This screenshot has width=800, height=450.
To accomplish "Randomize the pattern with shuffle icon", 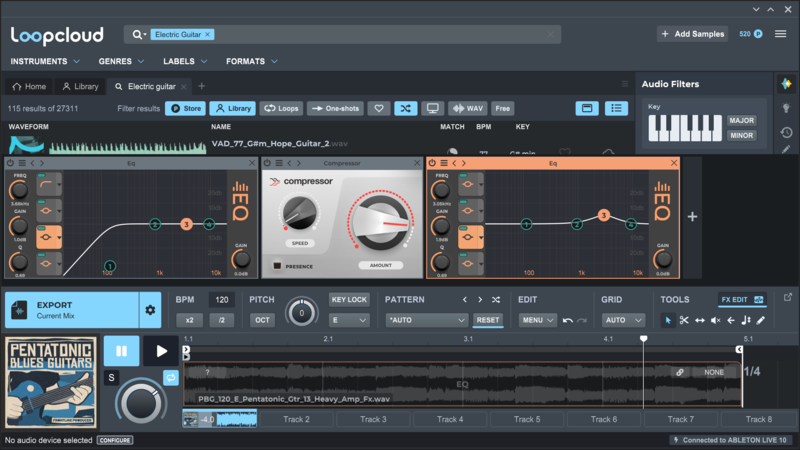I will tap(495, 299).
